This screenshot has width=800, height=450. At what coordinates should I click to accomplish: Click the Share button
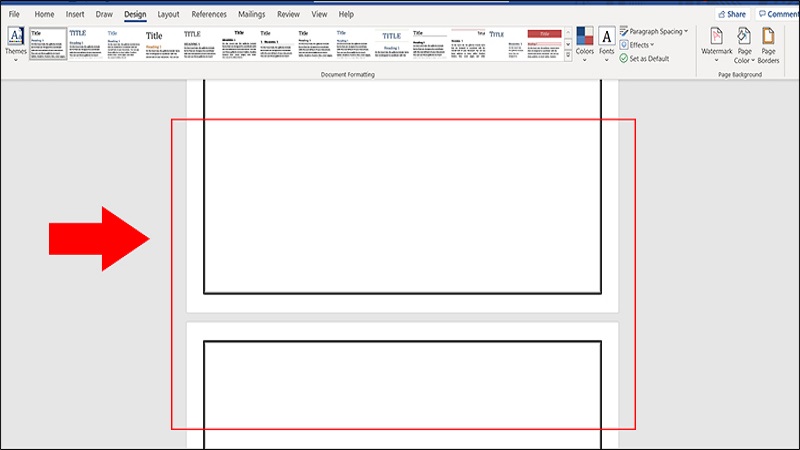(x=732, y=15)
